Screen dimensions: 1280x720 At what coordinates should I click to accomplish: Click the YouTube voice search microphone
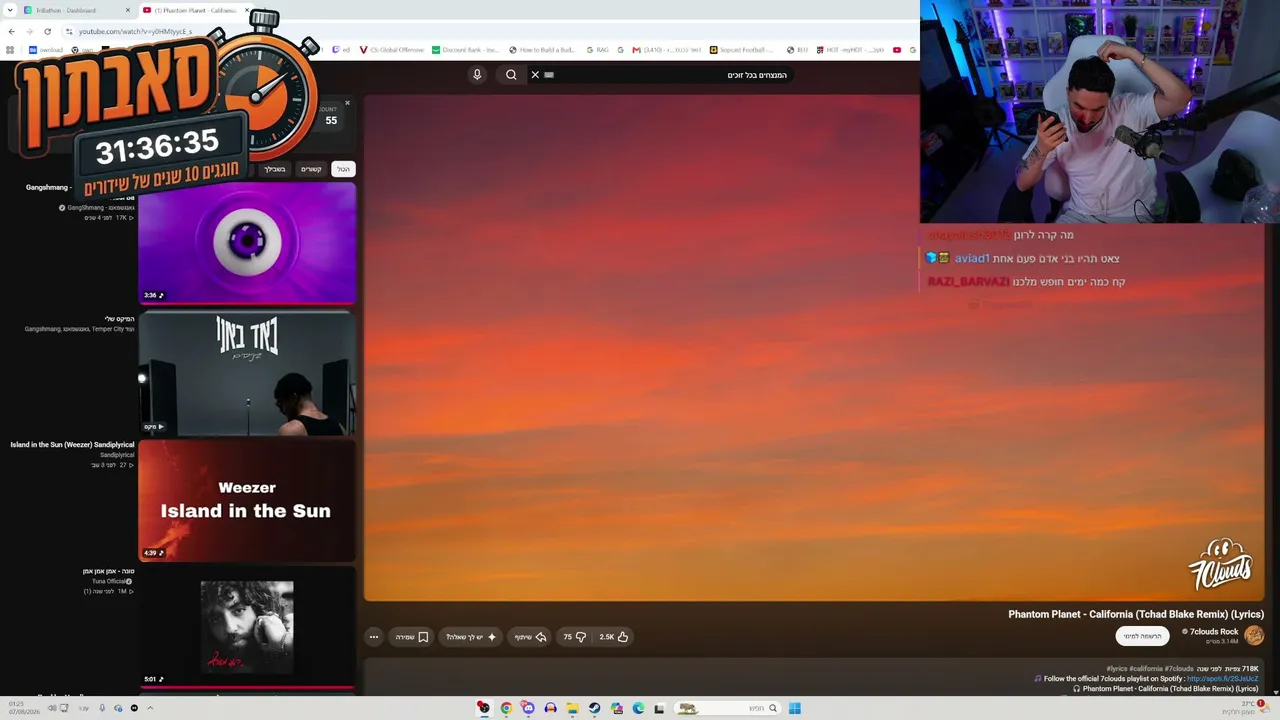[x=477, y=75]
